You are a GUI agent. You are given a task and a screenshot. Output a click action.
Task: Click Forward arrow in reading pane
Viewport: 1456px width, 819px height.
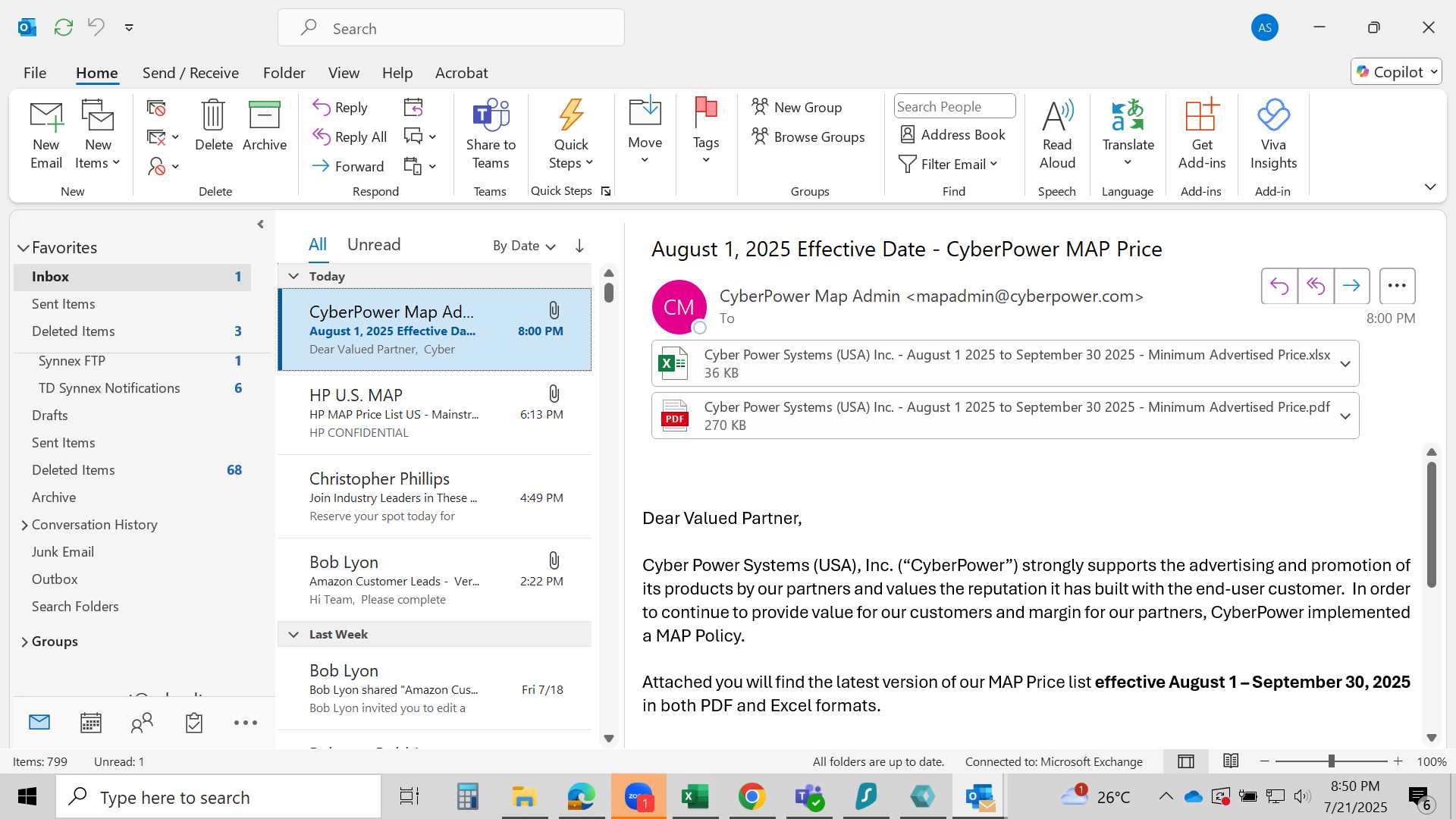point(1351,286)
